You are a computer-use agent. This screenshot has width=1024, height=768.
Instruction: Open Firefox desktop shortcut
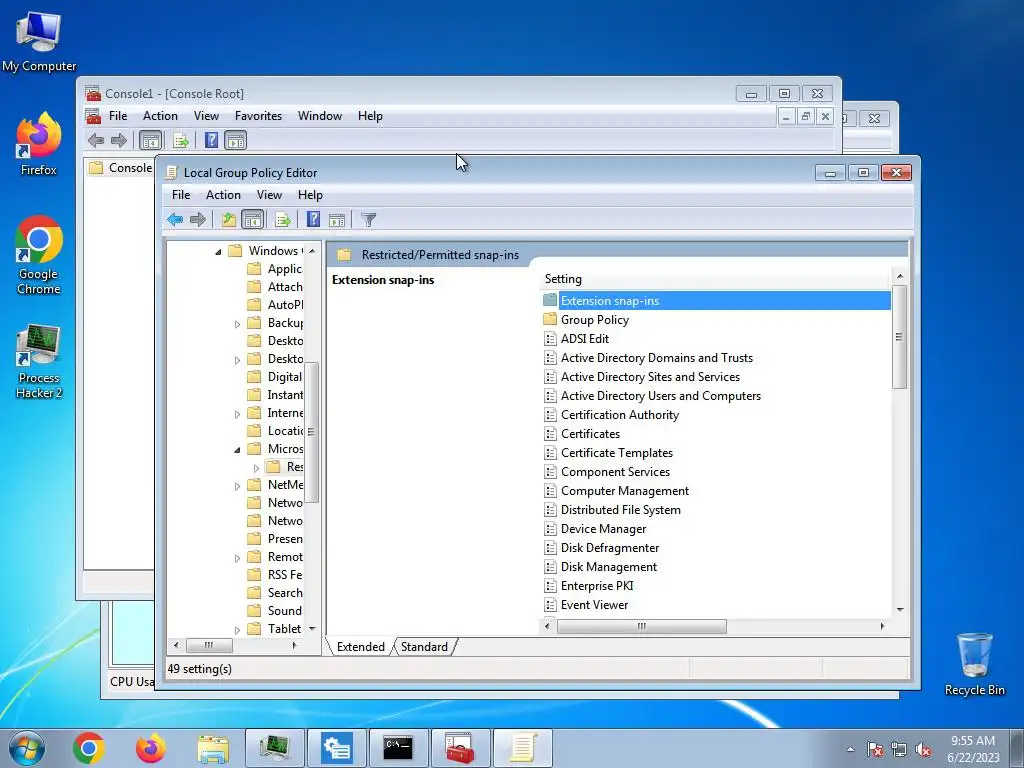pyautogui.click(x=39, y=144)
